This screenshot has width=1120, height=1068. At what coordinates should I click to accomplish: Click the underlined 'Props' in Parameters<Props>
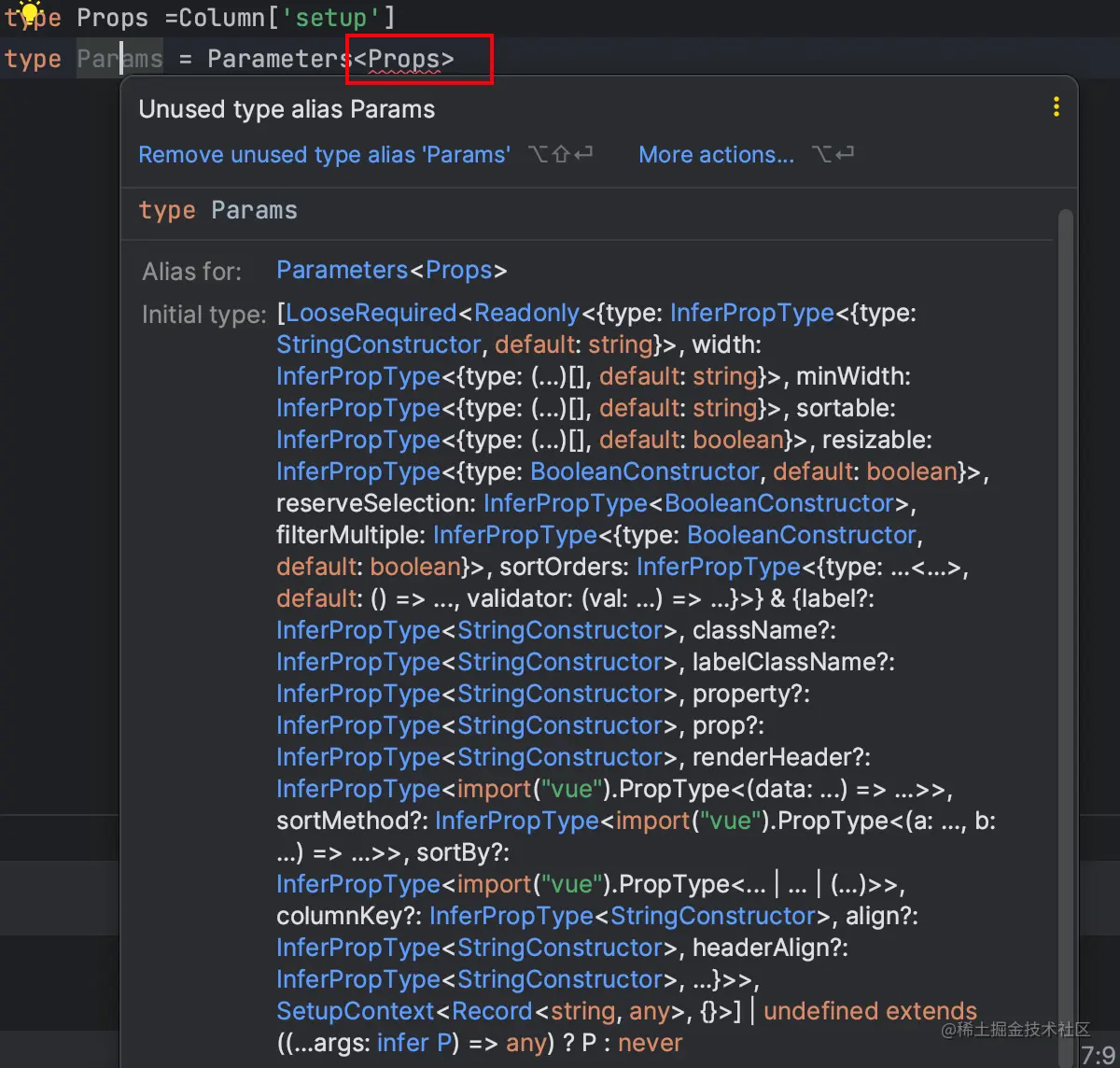tap(403, 59)
